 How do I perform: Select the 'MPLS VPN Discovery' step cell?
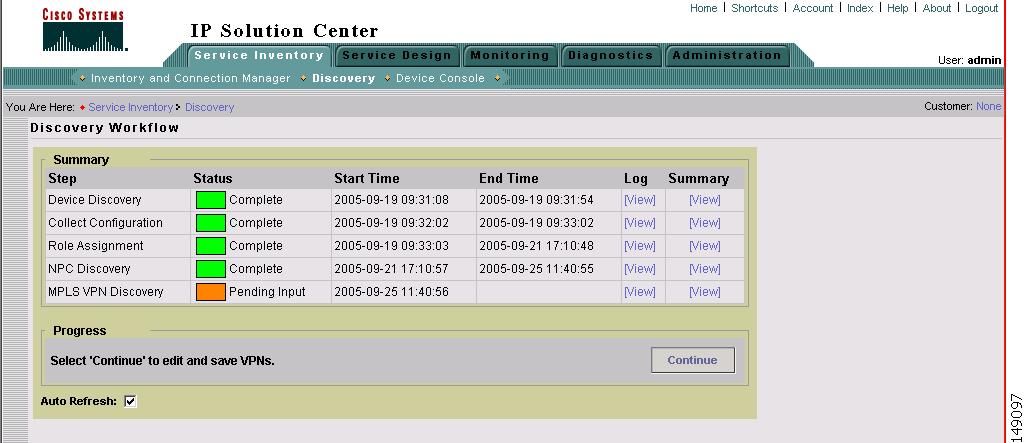[118, 291]
